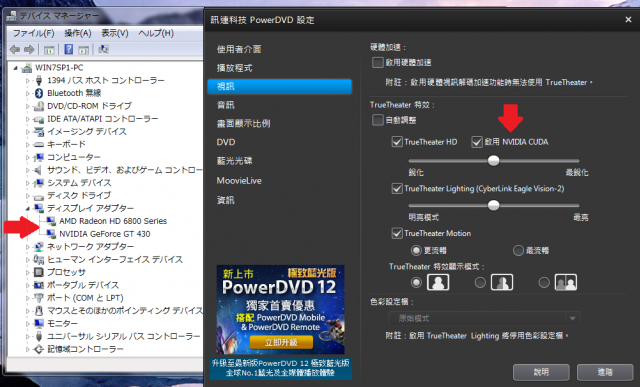
Task: Click the 立即升級 upgrade button
Action: (281, 342)
